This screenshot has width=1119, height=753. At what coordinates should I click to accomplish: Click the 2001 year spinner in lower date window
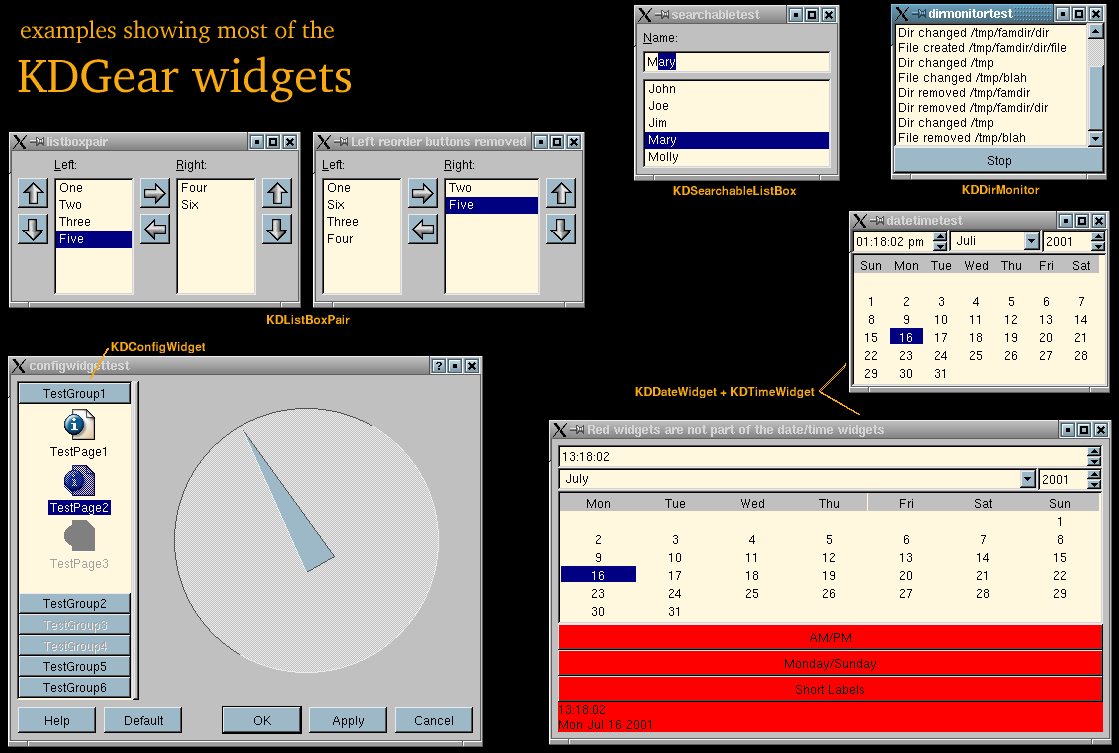1094,480
